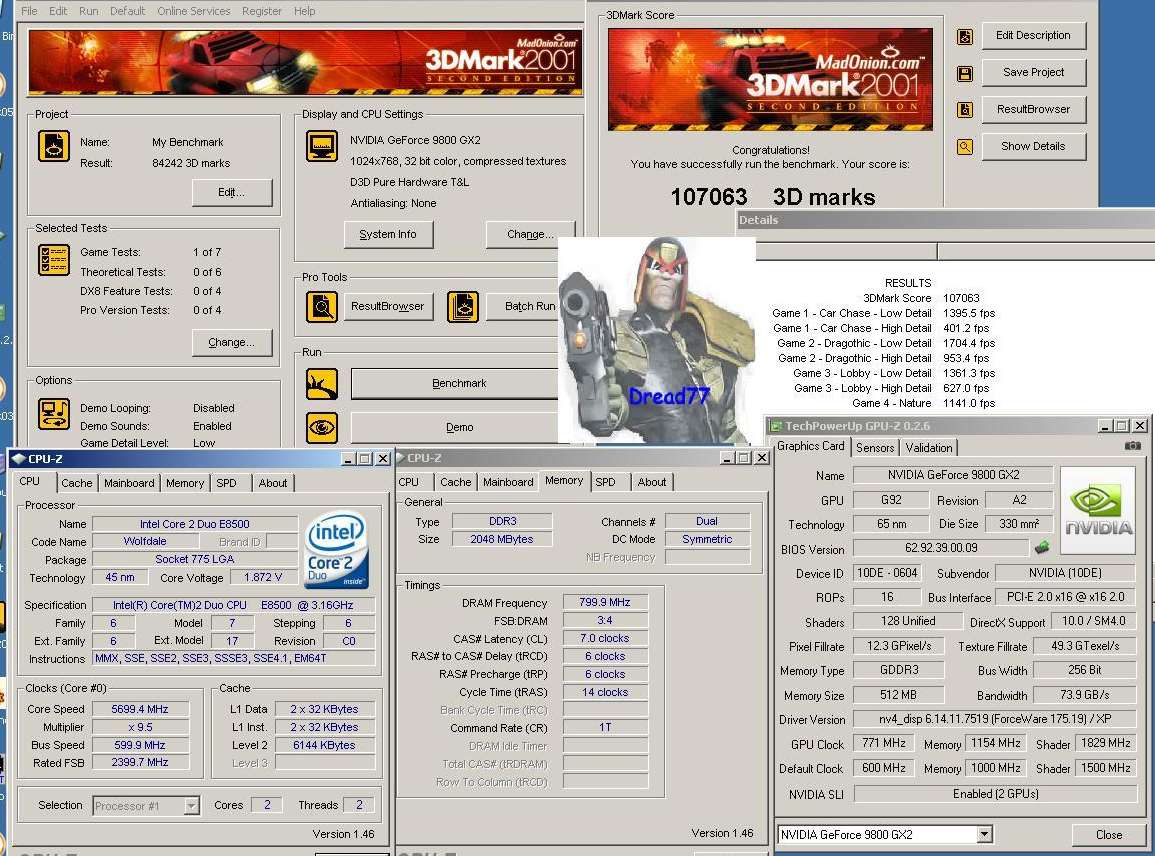Viewport: 1155px width, 856px height.
Task: Open the Register menu
Action: pos(261,11)
